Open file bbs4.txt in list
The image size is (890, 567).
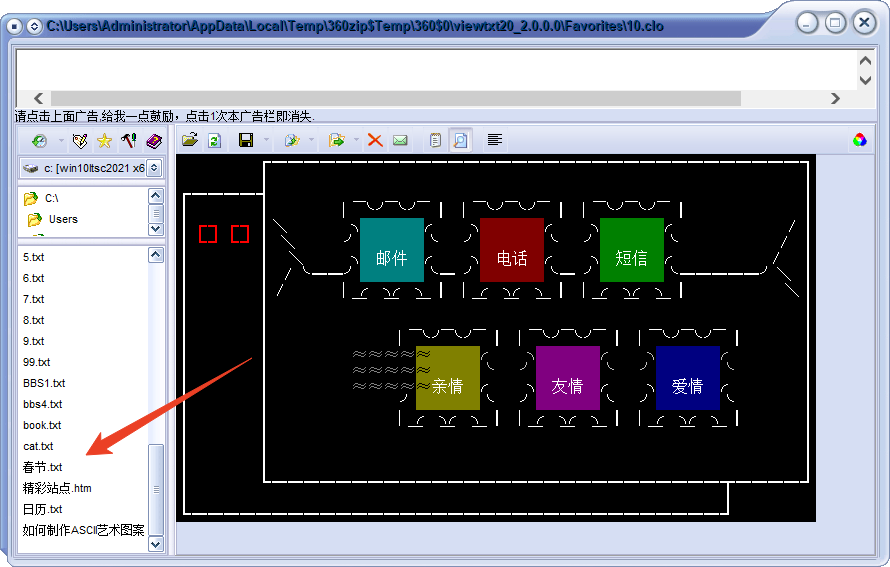[43, 404]
